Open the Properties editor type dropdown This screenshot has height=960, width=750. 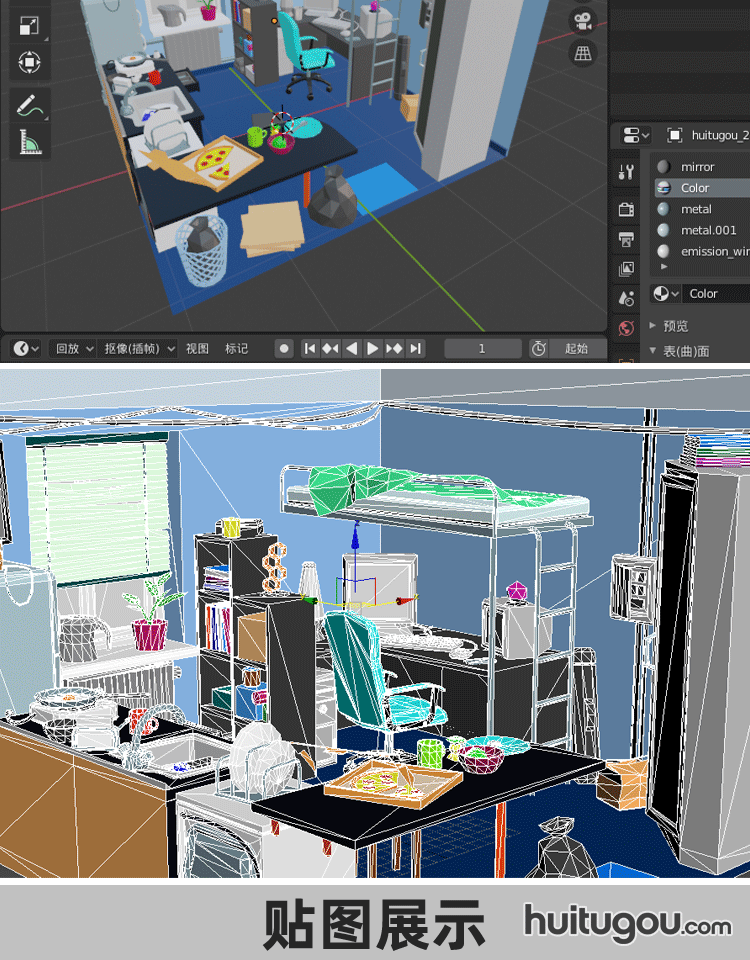click(636, 135)
